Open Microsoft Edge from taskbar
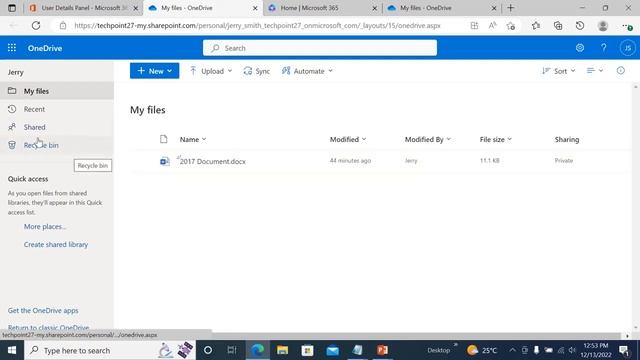640x360 pixels. pyautogui.click(x=258, y=350)
